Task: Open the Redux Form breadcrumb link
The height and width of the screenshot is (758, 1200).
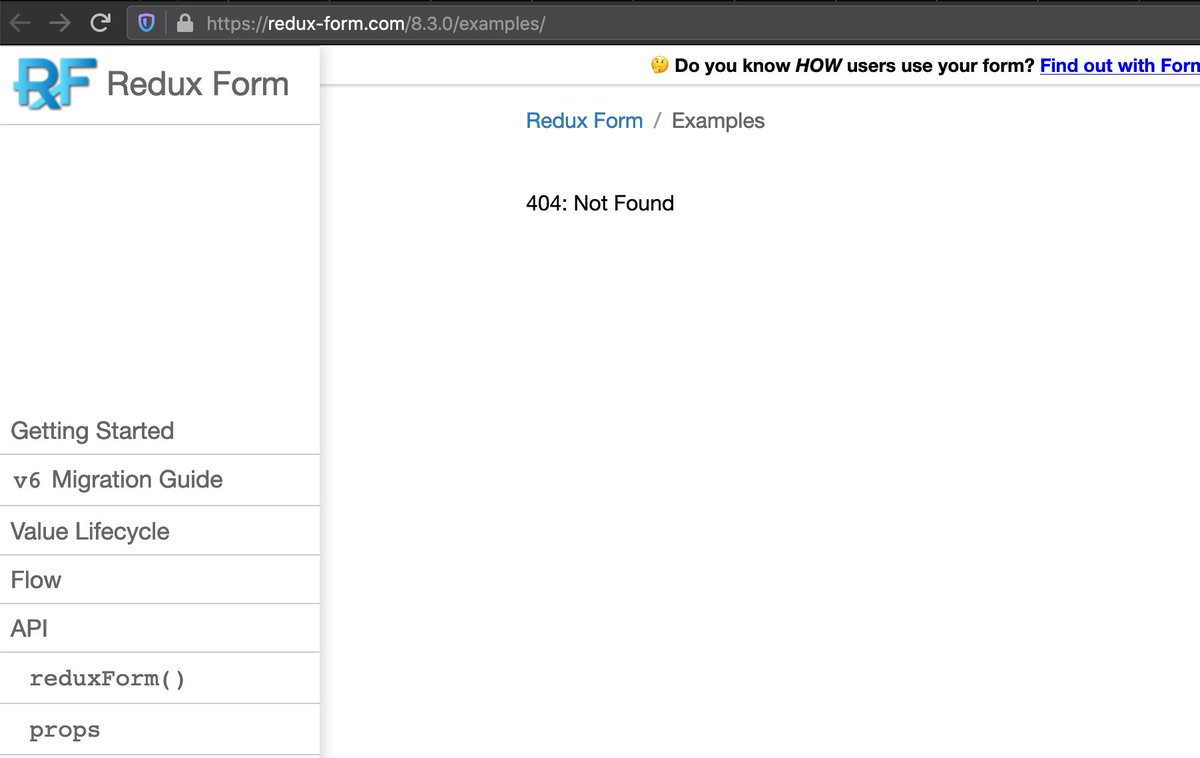Action: [585, 121]
